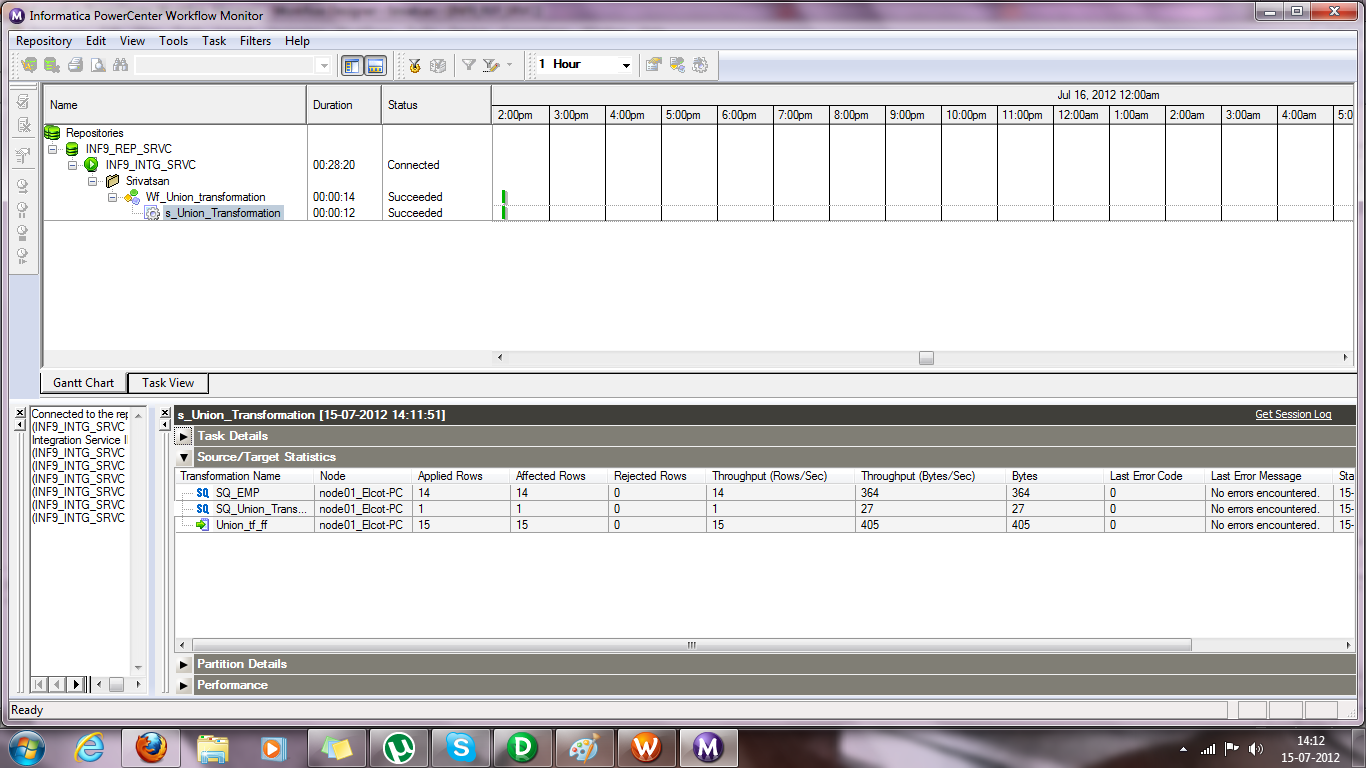This screenshot has width=1366, height=768.
Task: Click the Print icon in the toolbar
Action: click(74, 64)
